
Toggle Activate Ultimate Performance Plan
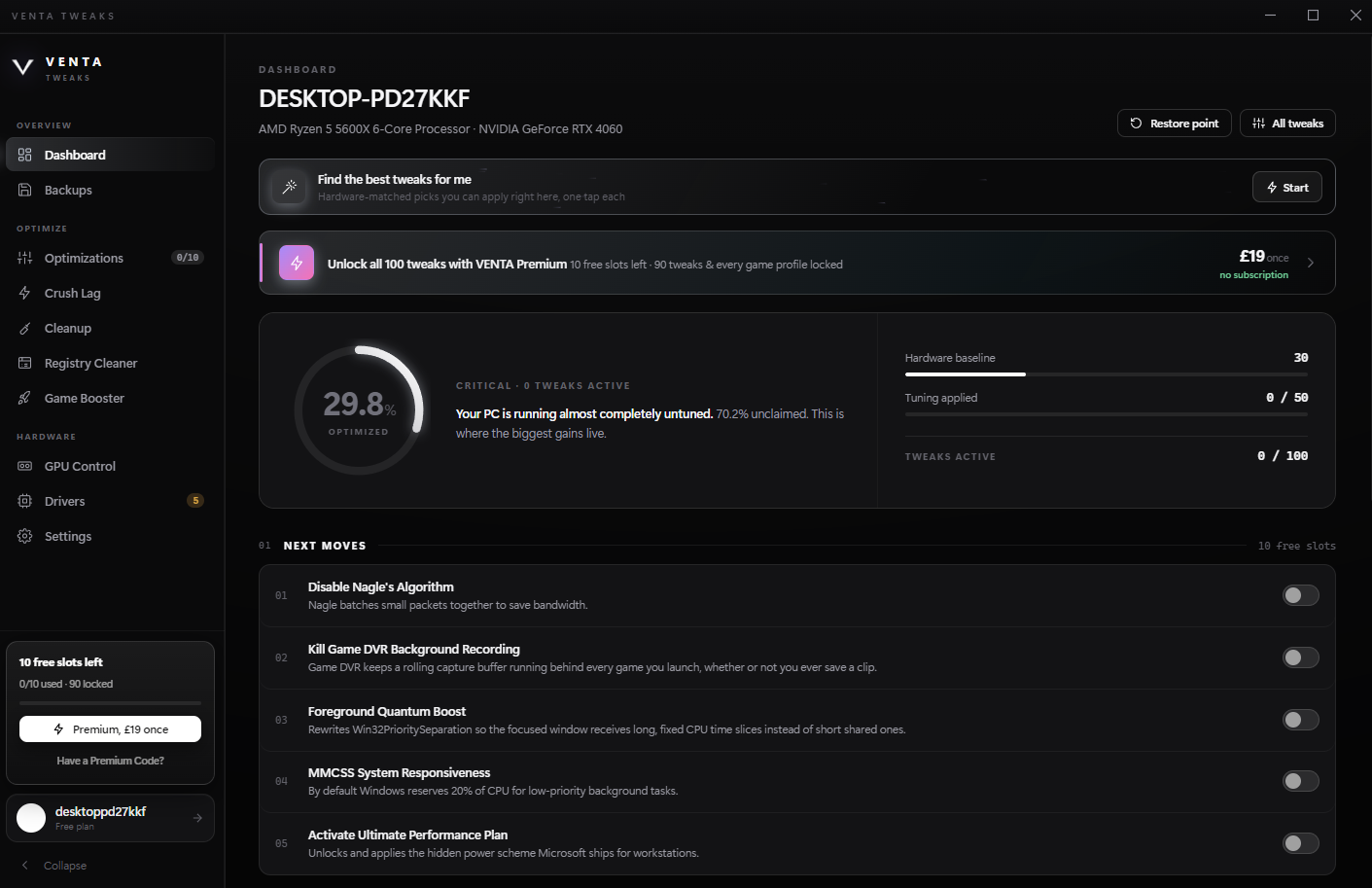1300,843
